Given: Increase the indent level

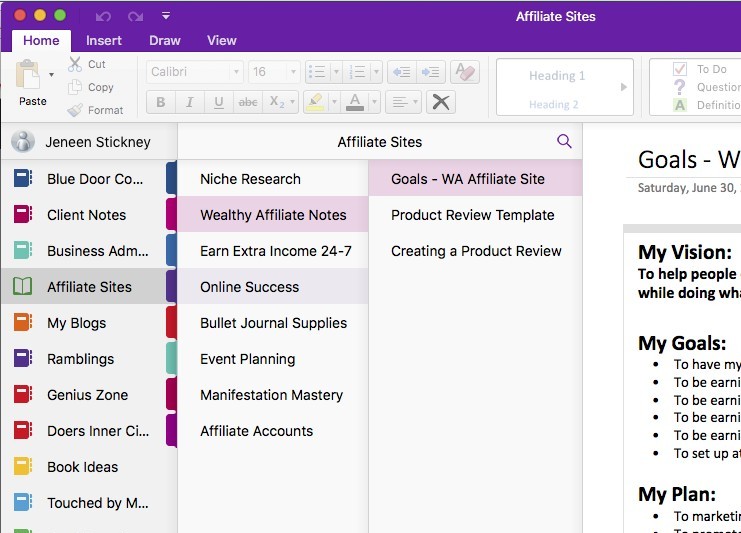Looking at the screenshot, I should point(431,72).
